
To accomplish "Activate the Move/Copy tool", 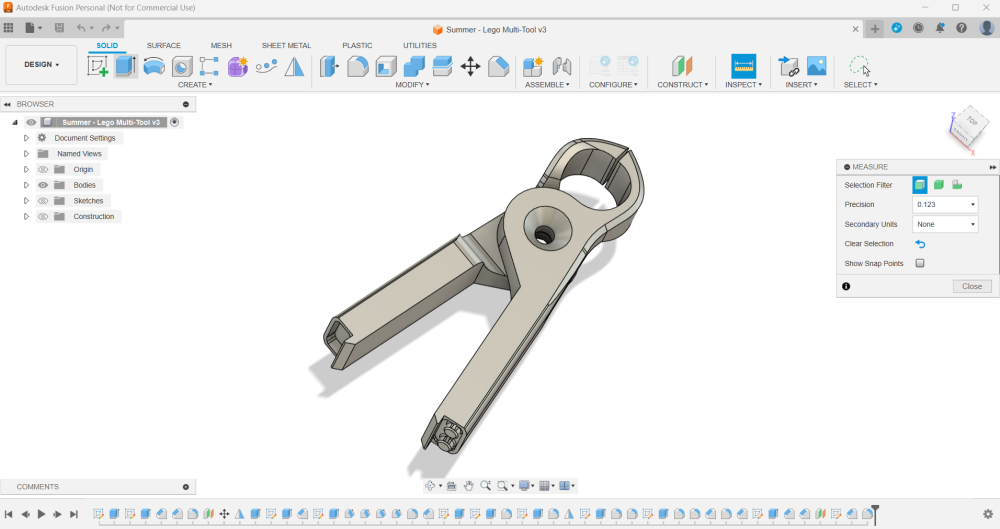I will [x=470, y=67].
